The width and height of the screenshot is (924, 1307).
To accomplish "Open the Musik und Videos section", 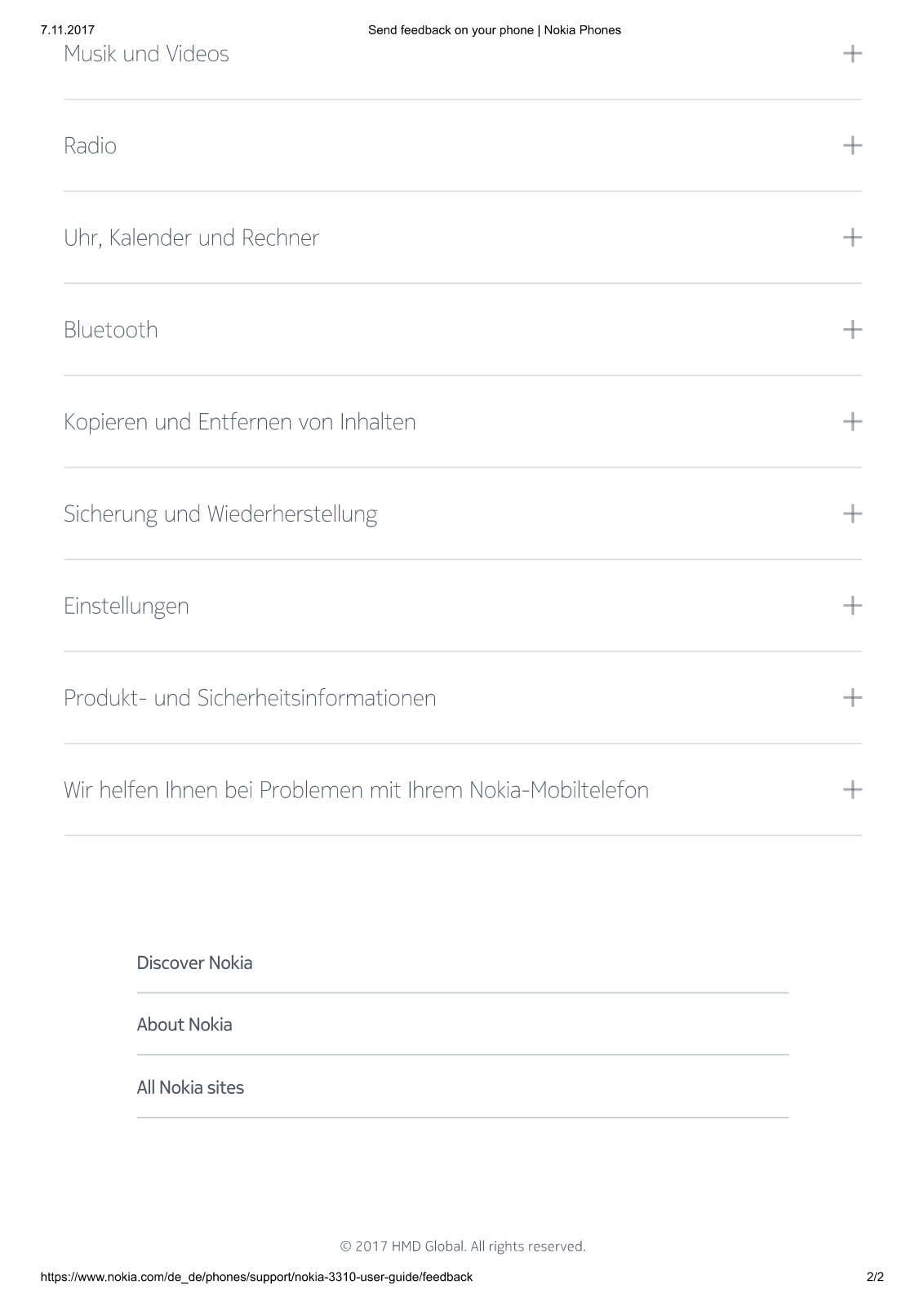I will pyautogui.click(x=147, y=54).
